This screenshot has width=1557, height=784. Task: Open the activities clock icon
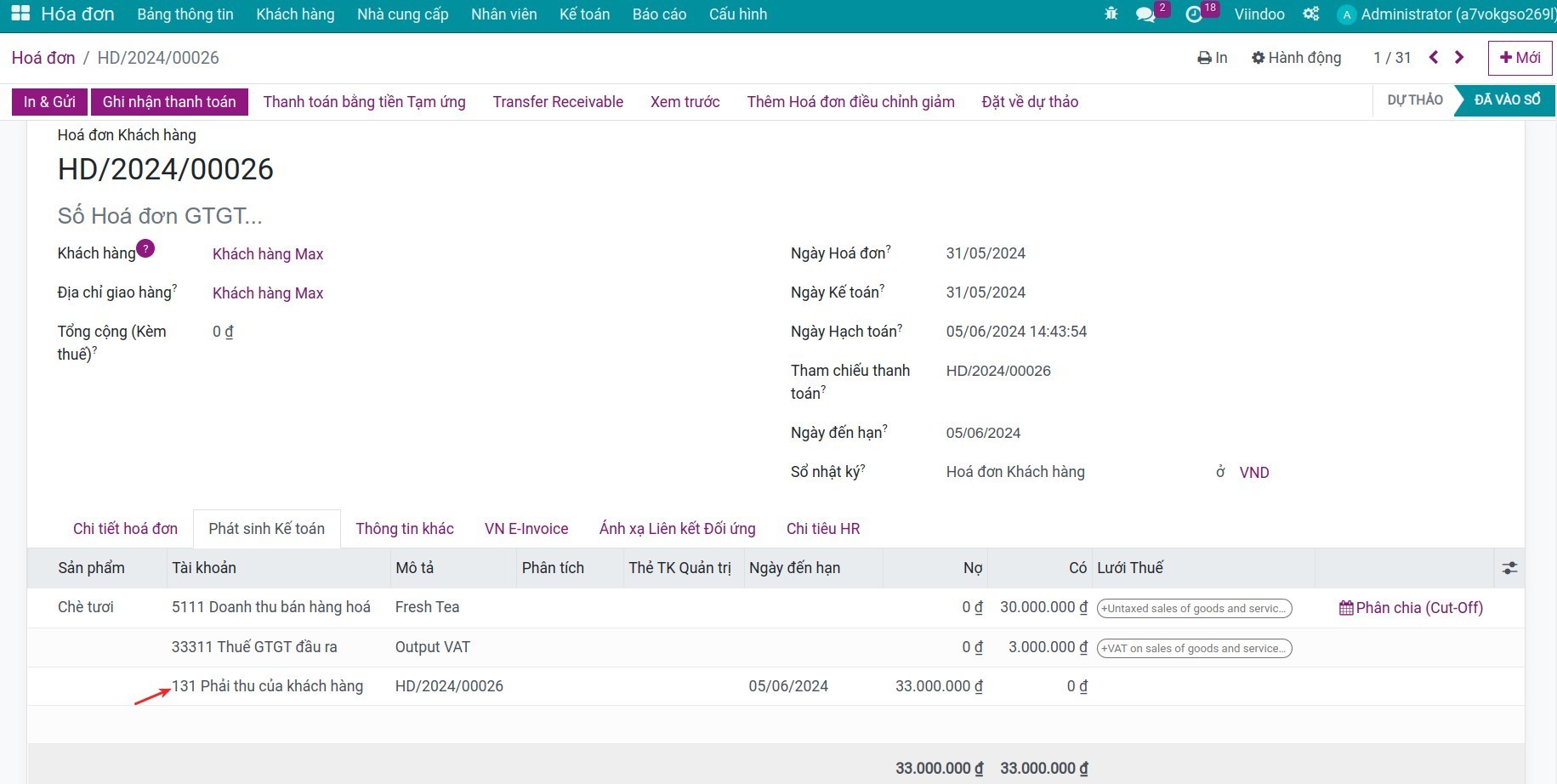[x=1194, y=14]
